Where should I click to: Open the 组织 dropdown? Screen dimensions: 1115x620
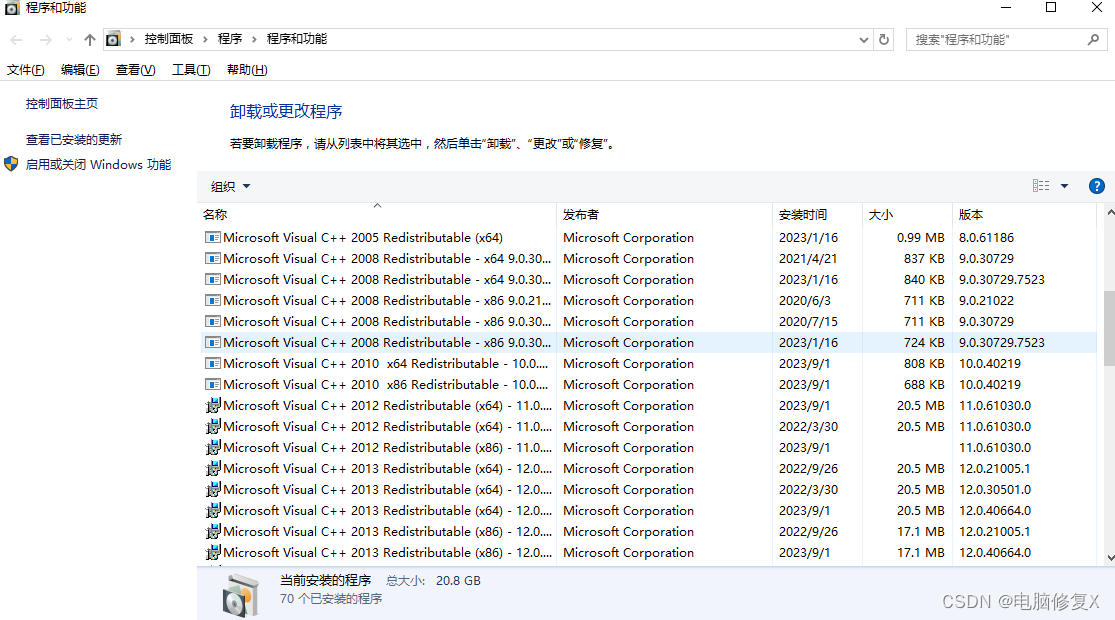tap(230, 186)
